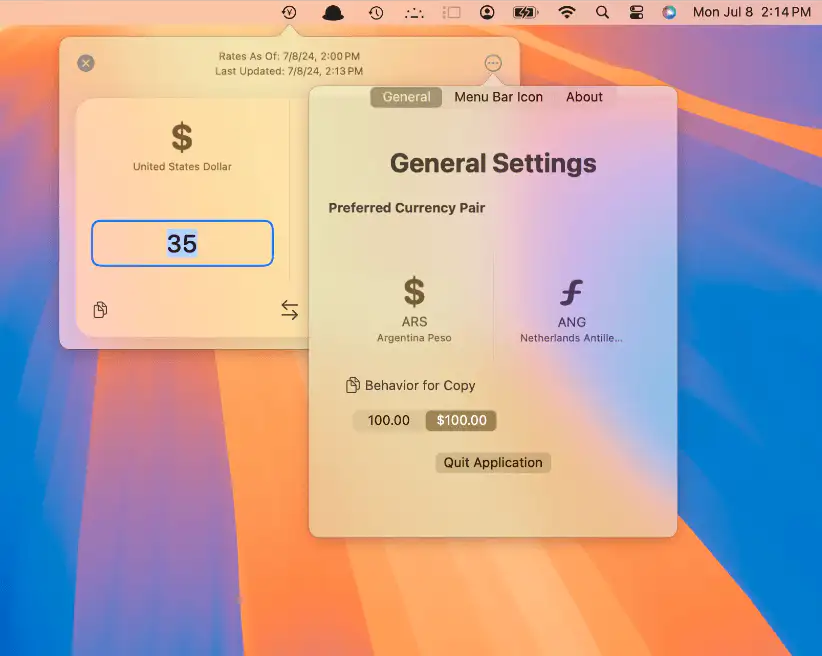Image resolution: width=822 pixels, height=656 pixels.
Task: Open the ellipsis settings button
Action: 493,63
